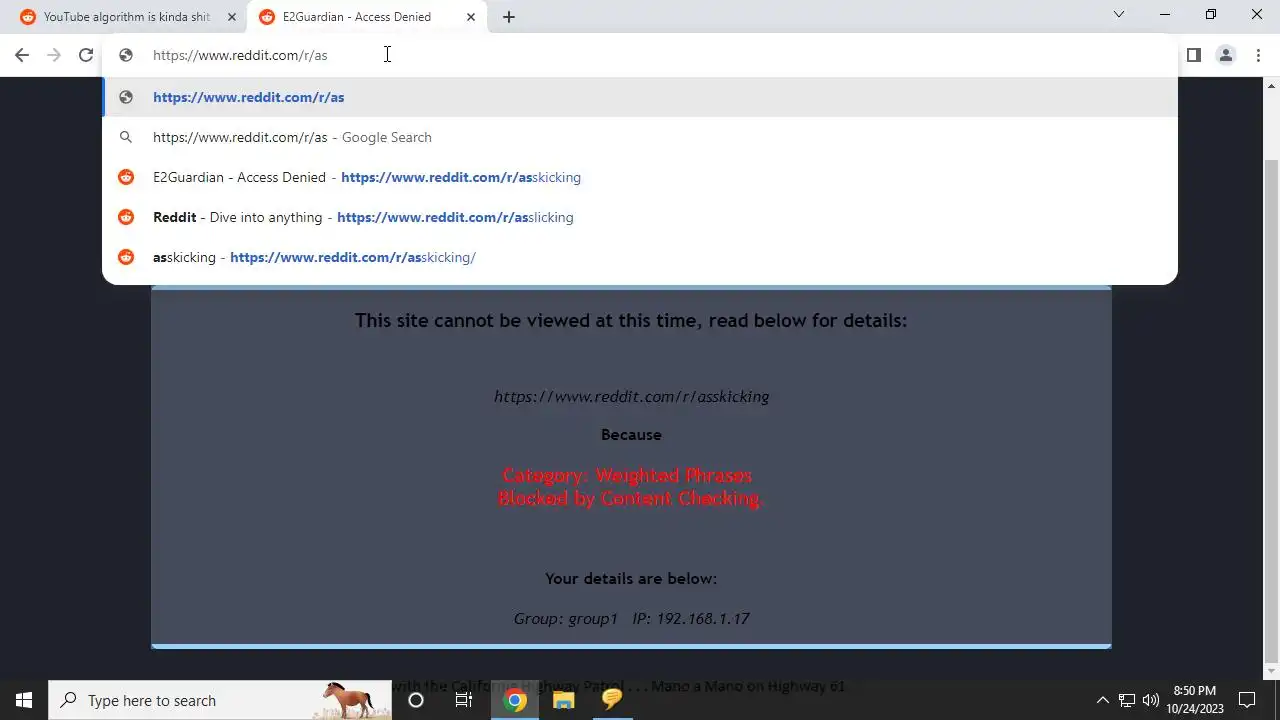This screenshot has height=720, width=1280.
Task: Switch to the YouTube algorithm Reddit tab
Action: tap(127, 17)
